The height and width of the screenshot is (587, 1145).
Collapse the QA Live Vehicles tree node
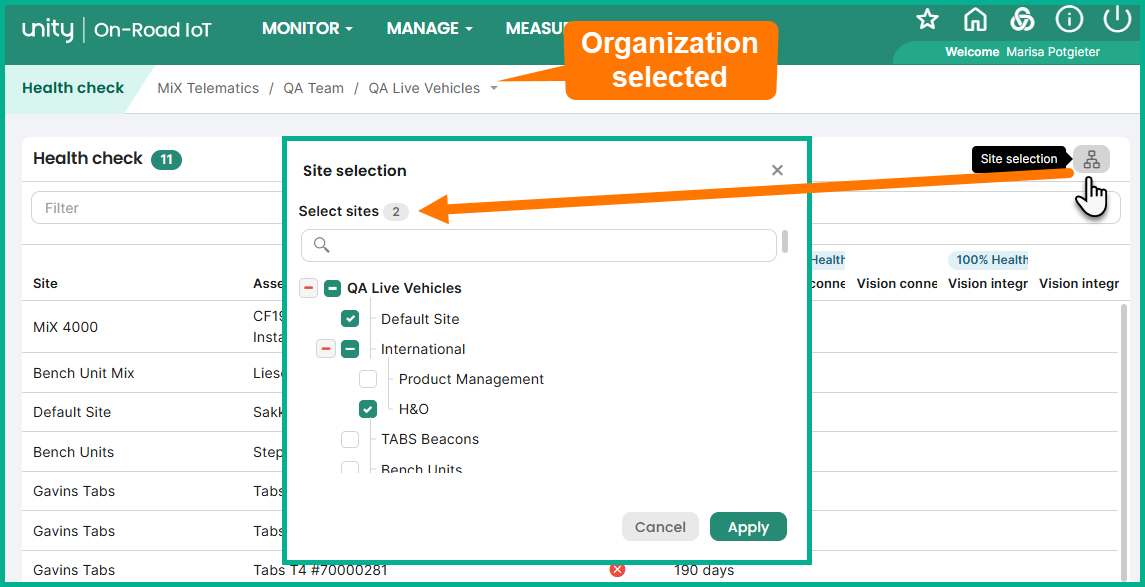(x=308, y=288)
